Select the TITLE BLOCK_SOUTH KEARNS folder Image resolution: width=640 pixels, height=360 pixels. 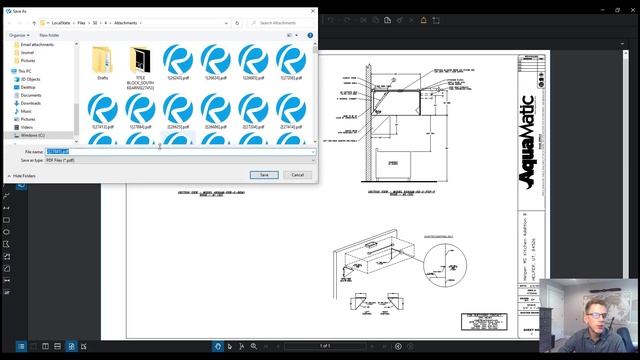[140, 68]
